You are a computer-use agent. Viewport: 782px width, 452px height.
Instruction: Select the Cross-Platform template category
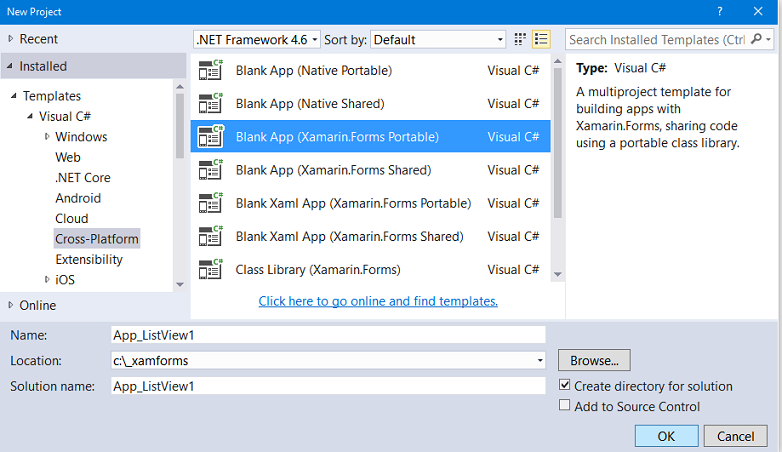point(97,239)
